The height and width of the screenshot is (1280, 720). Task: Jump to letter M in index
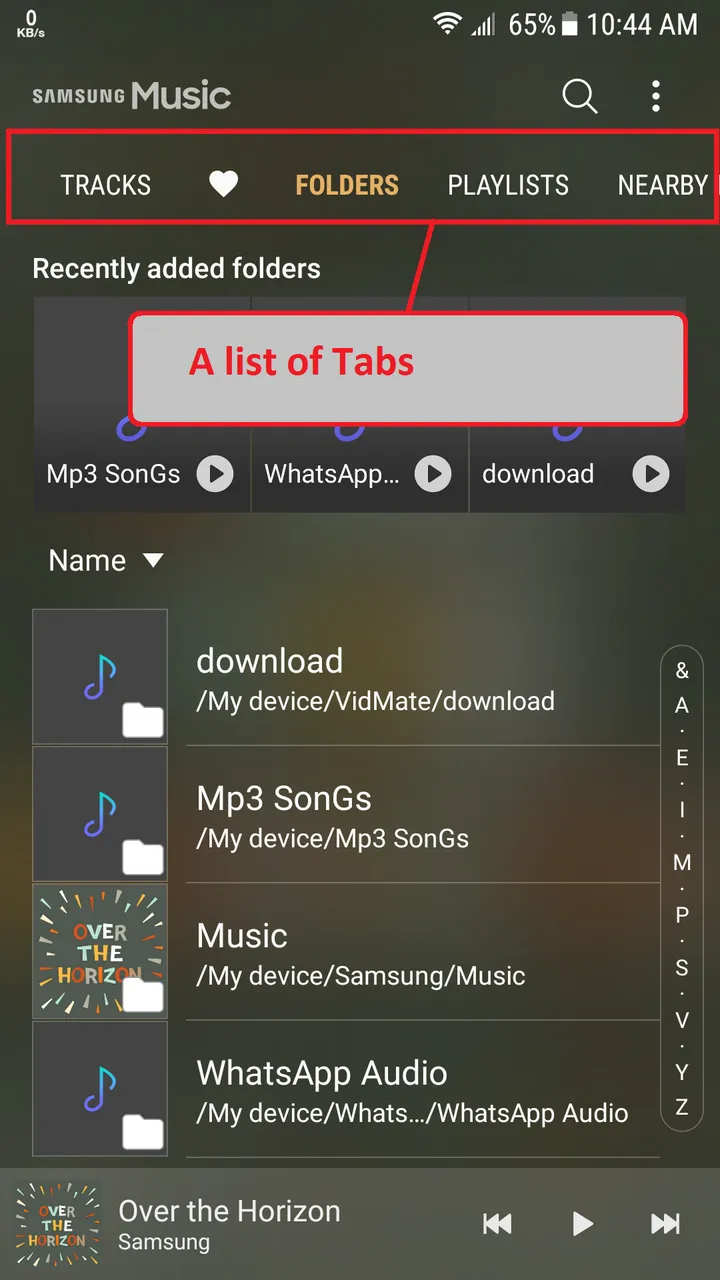pos(682,862)
